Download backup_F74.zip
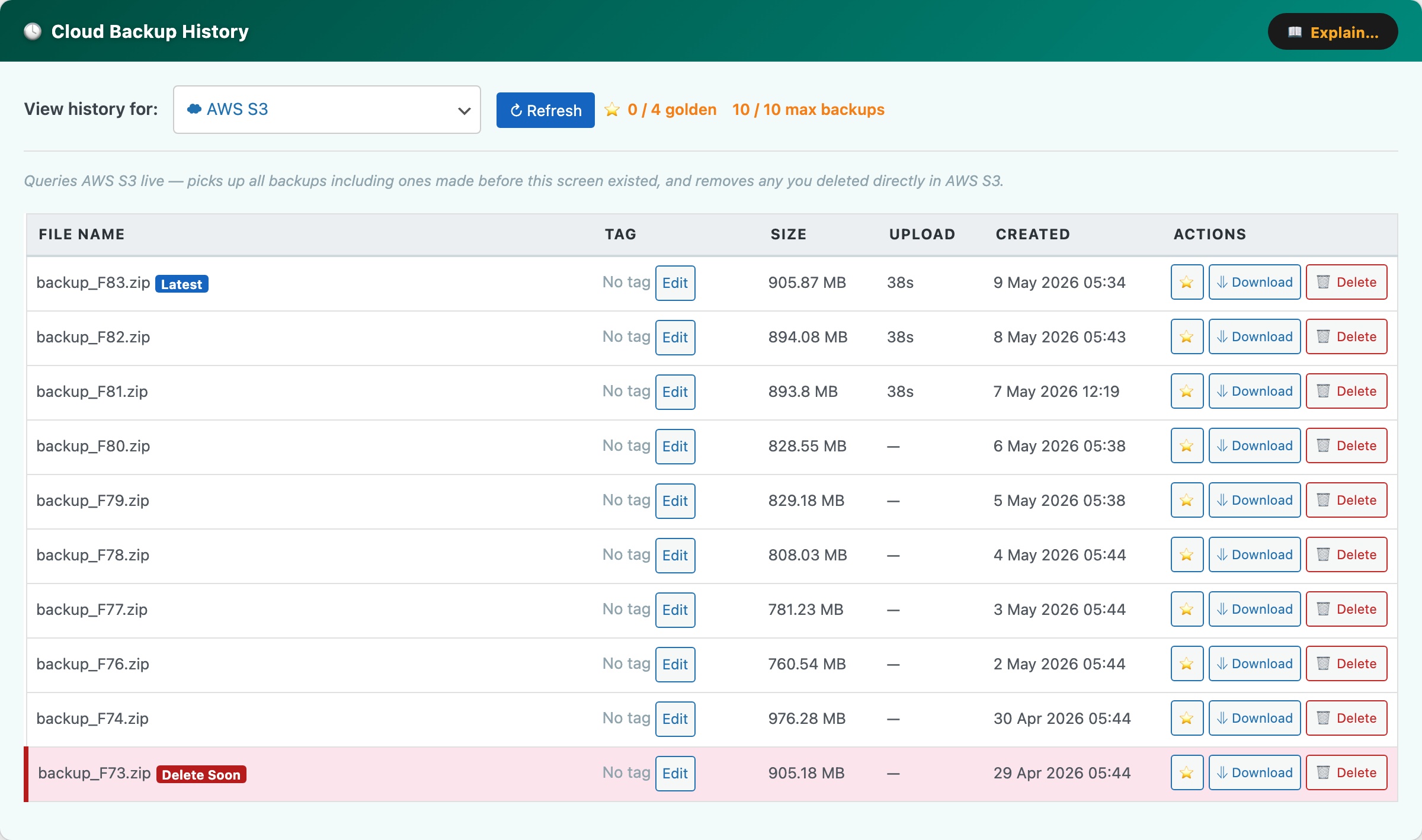 (1254, 719)
